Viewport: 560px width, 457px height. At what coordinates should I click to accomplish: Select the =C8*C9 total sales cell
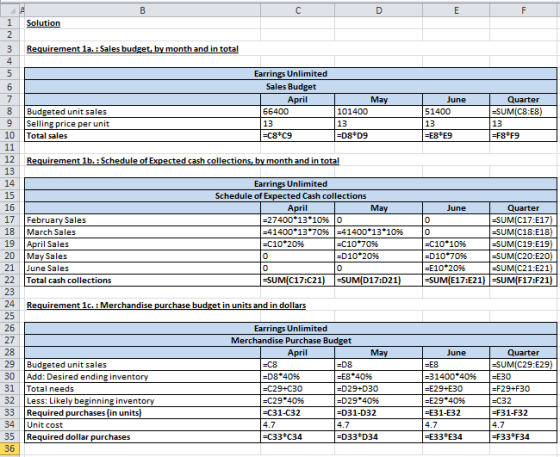tap(298, 136)
